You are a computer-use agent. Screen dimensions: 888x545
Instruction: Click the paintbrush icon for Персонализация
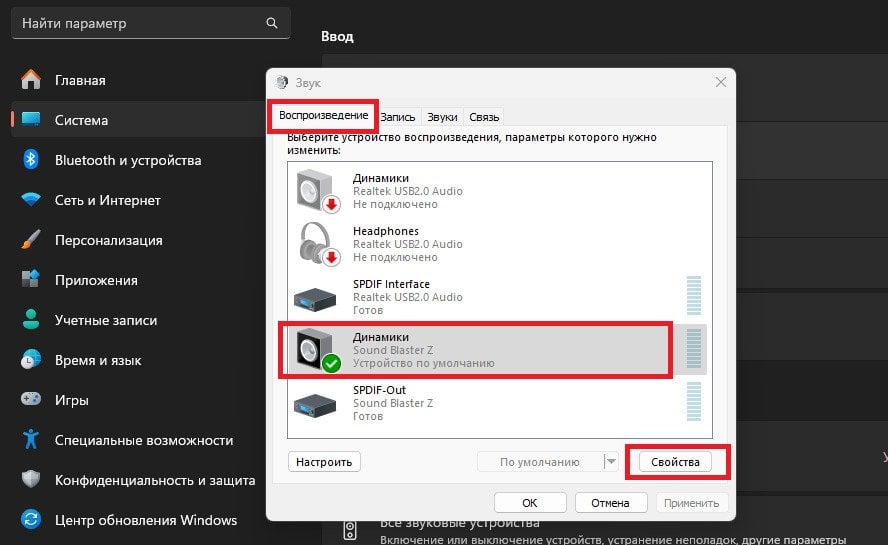coord(31,240)
